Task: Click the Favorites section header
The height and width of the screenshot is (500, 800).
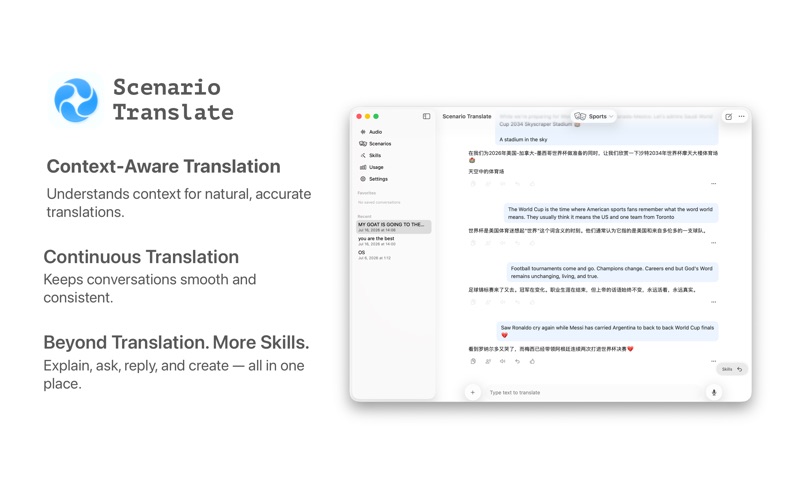Action: [367, 193]
